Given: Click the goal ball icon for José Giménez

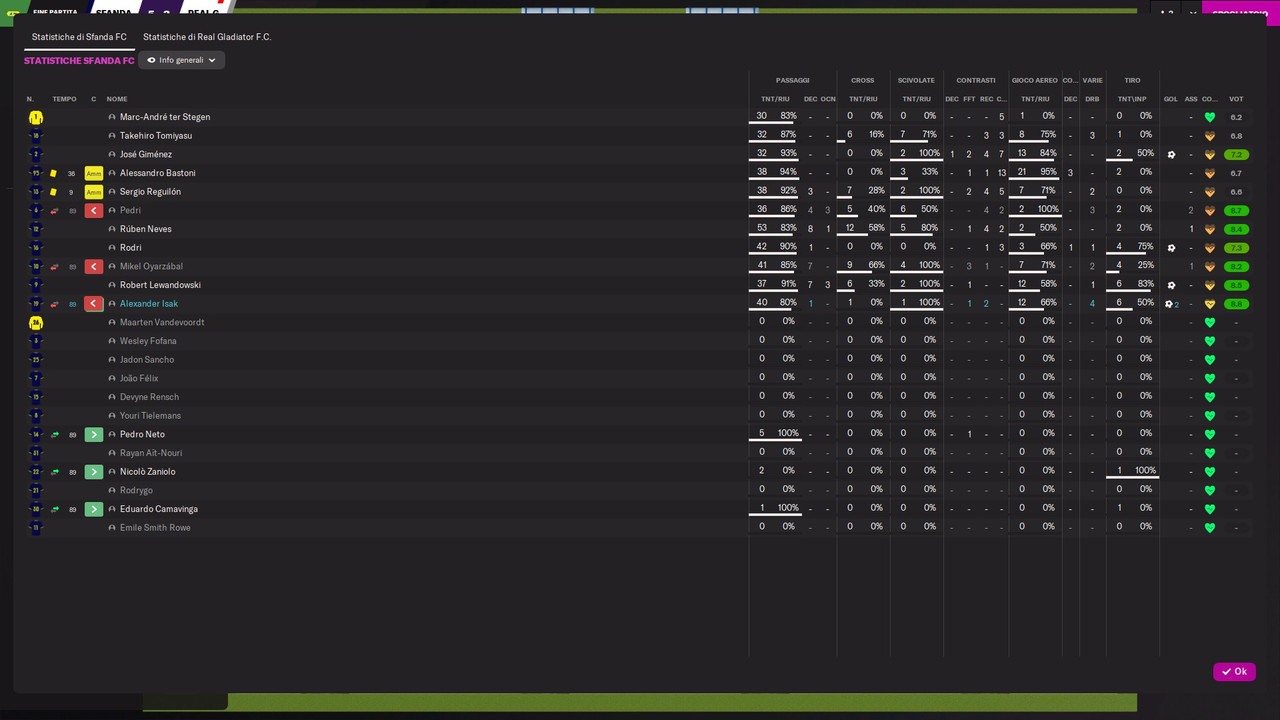Looking at the screenshot, I should (x=1171, y=155).
